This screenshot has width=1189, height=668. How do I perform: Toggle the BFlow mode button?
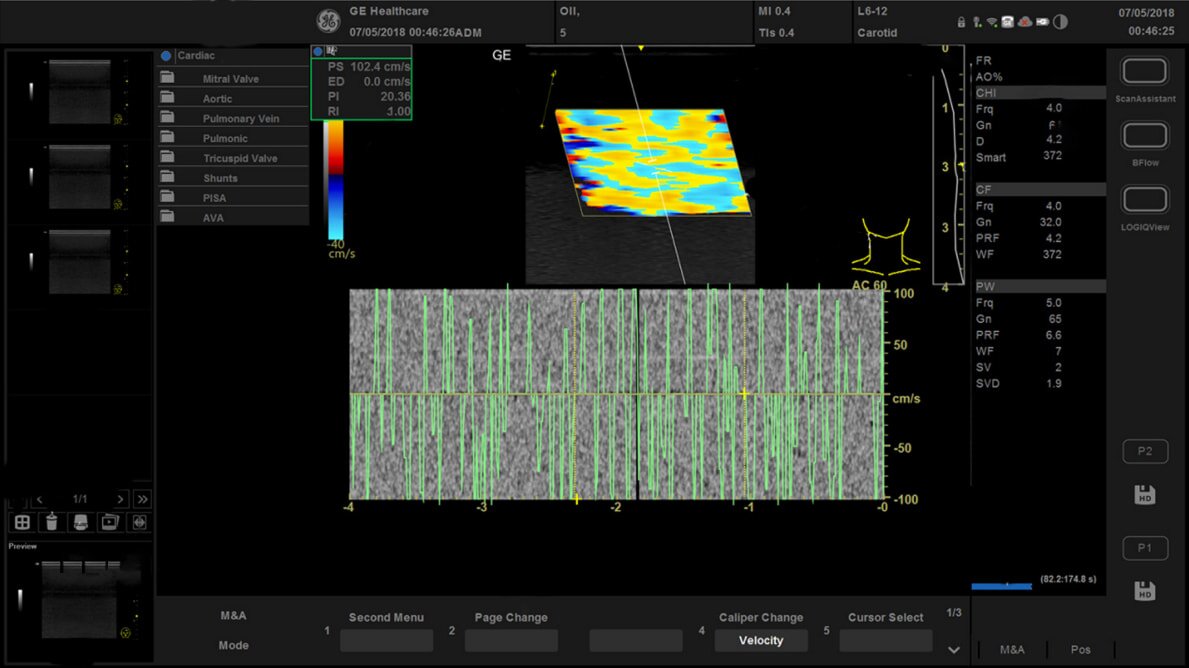pos(1145,136)
